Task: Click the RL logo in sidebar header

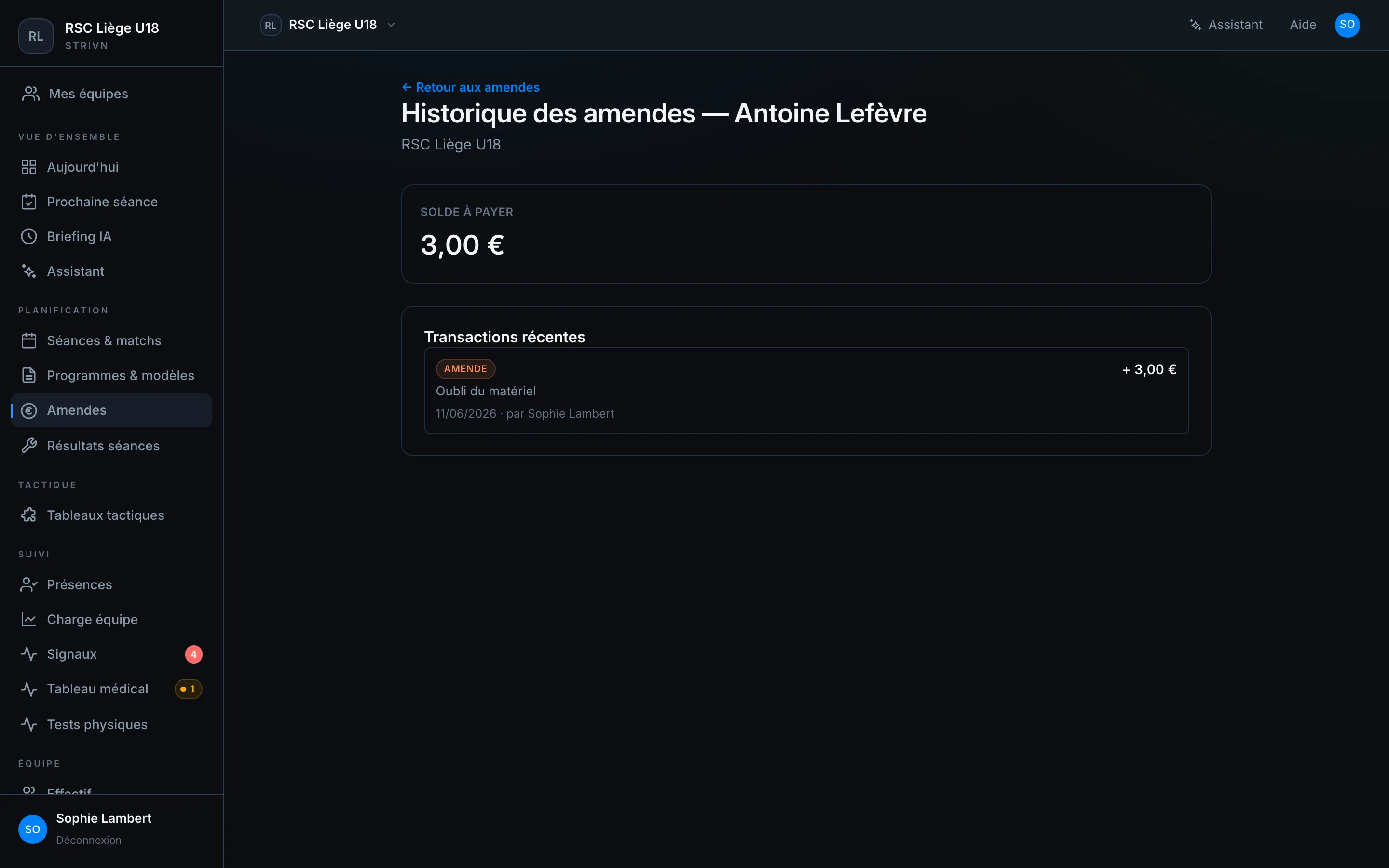Action: tap(36, 36)
